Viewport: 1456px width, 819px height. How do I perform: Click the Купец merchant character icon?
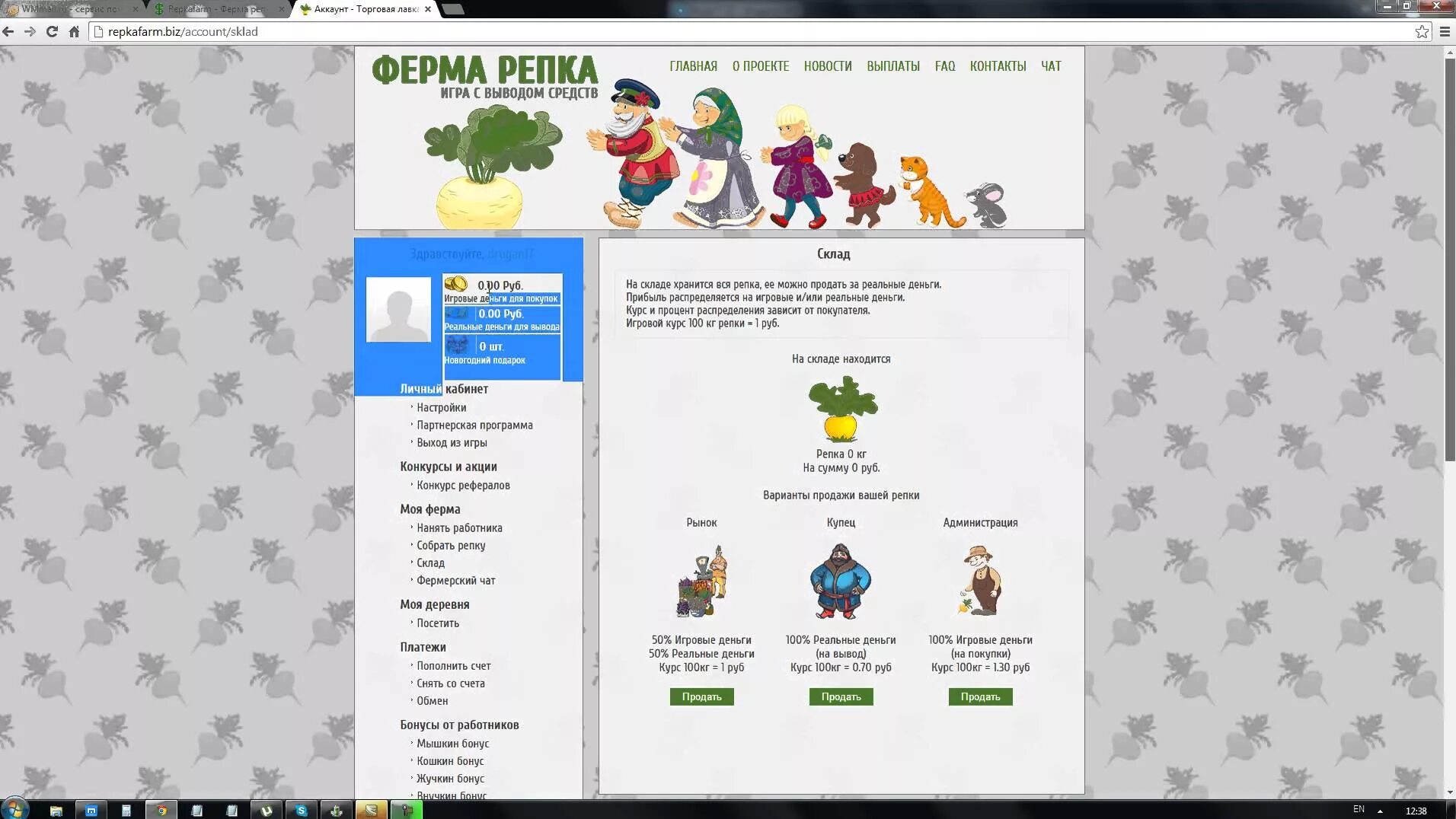pos(841,580)
